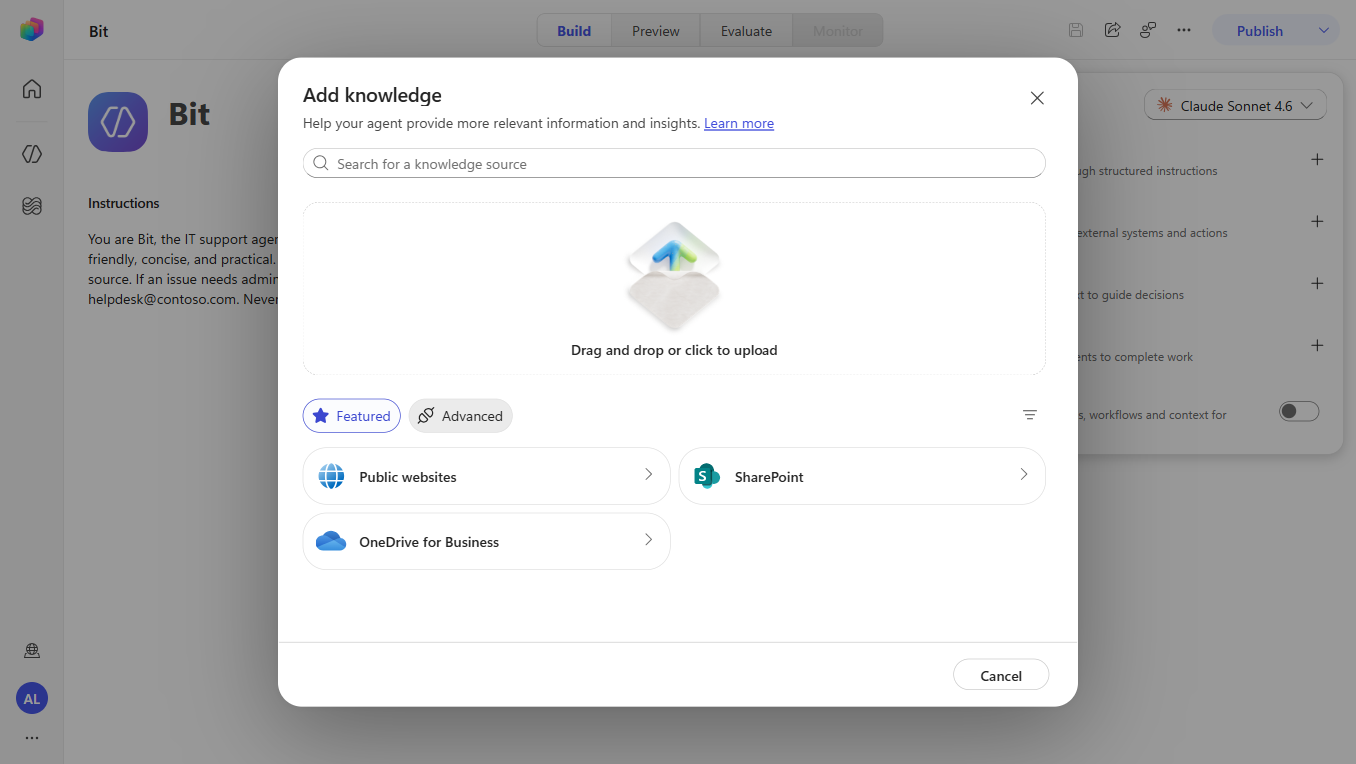Click the upload cloud illustration
1356x764 pixels.
674,276
